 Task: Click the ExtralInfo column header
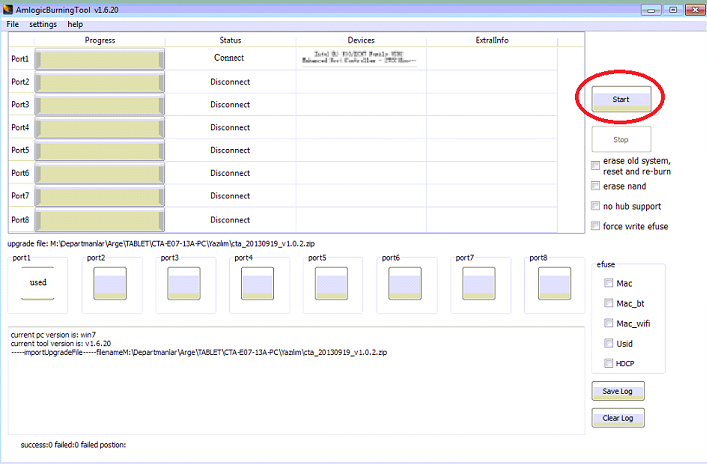tap(492, 40)
